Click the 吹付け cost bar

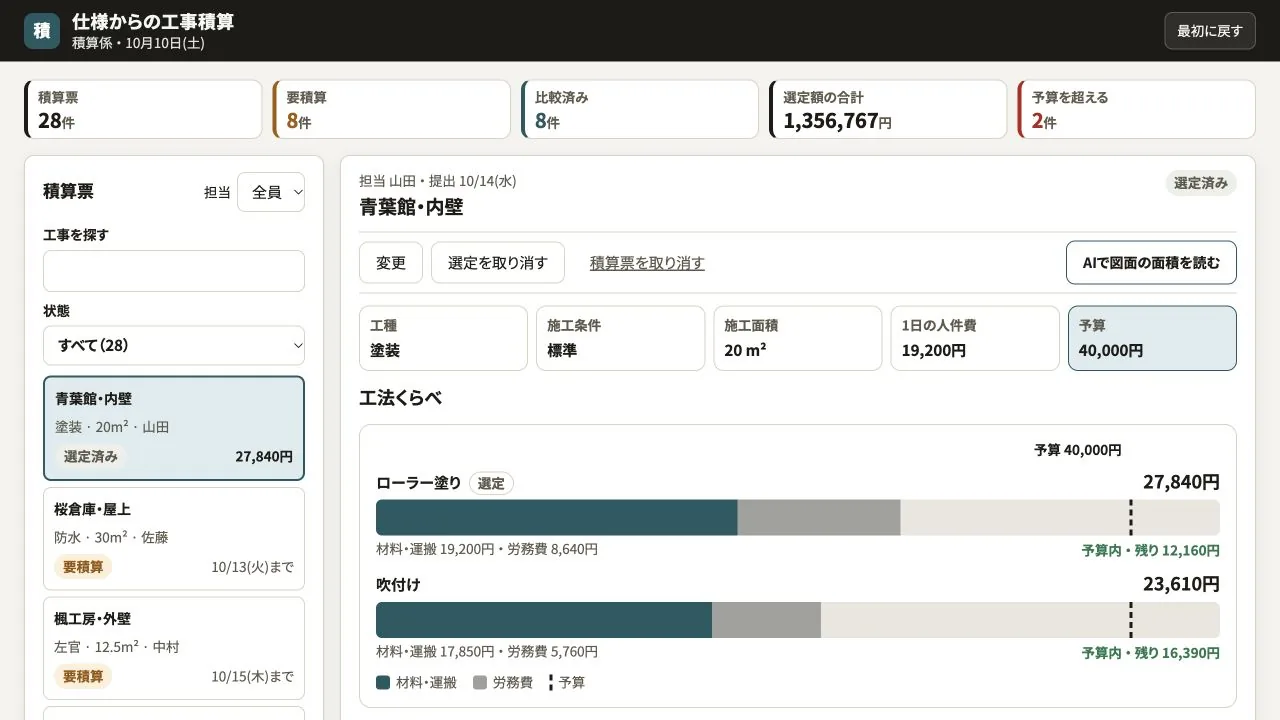798,620
